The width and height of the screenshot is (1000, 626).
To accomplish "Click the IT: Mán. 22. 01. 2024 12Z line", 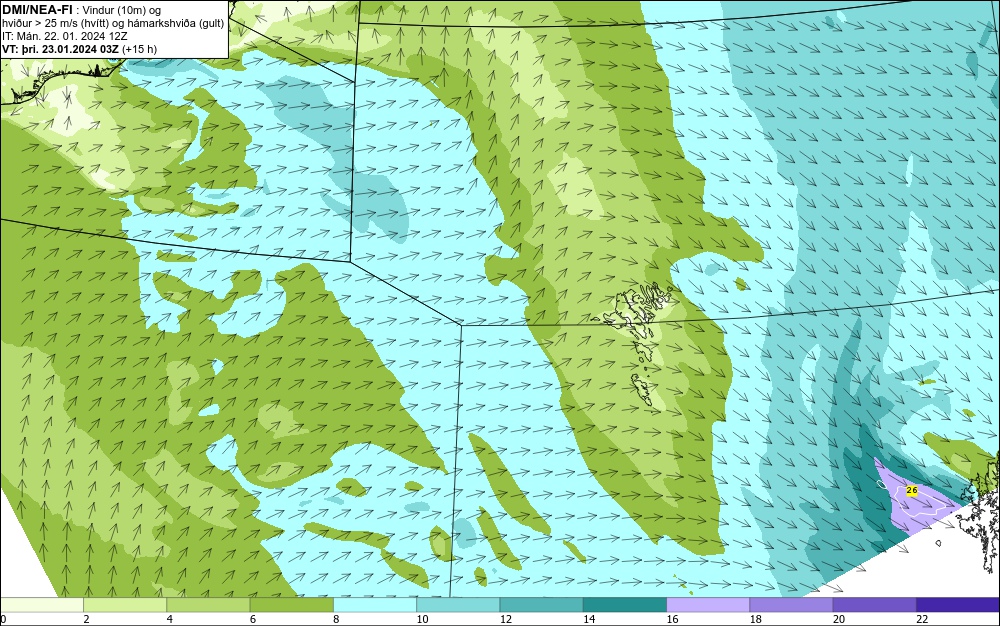I will point(64,36).
